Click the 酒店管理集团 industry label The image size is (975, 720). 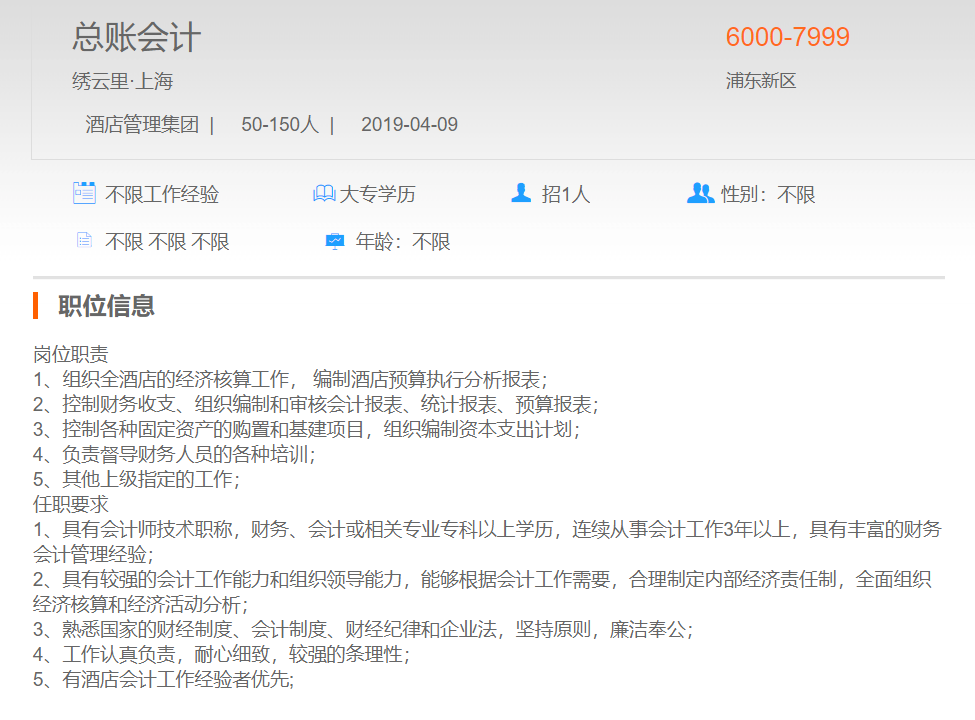pos(142,125)
